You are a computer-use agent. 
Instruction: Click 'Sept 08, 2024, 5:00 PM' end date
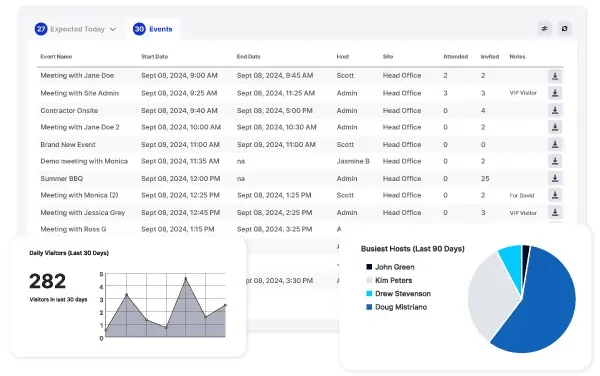click(275, 111)
